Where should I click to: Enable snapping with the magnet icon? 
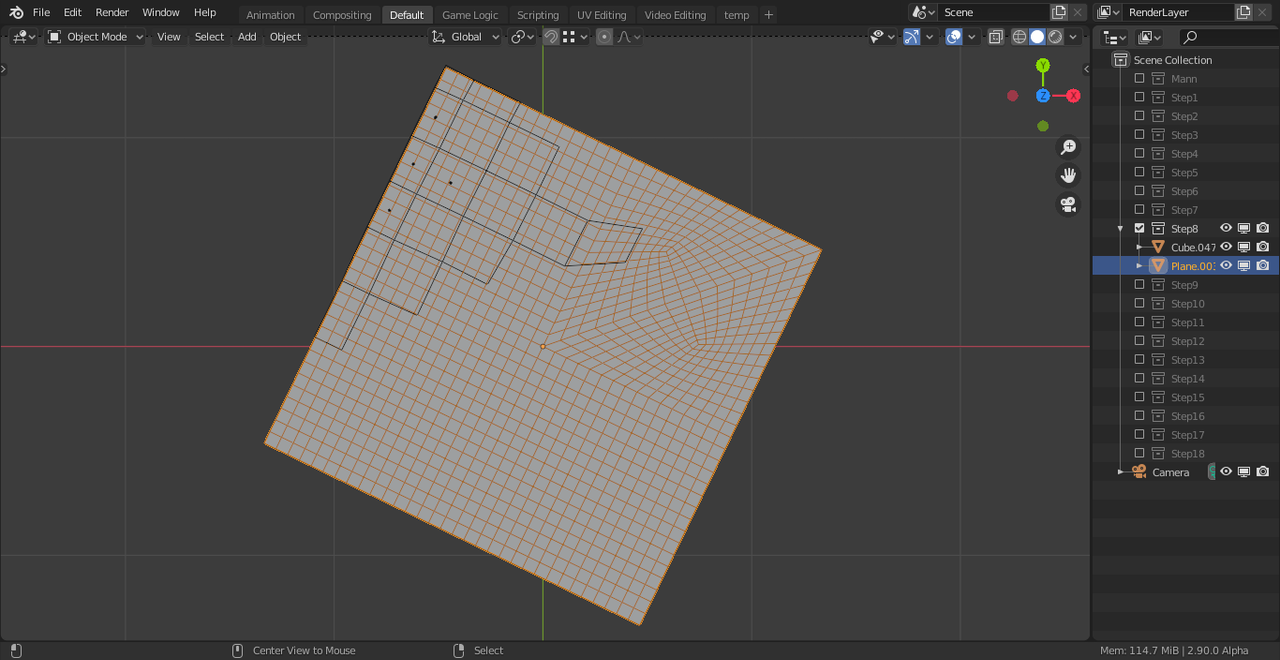(551, 37)
